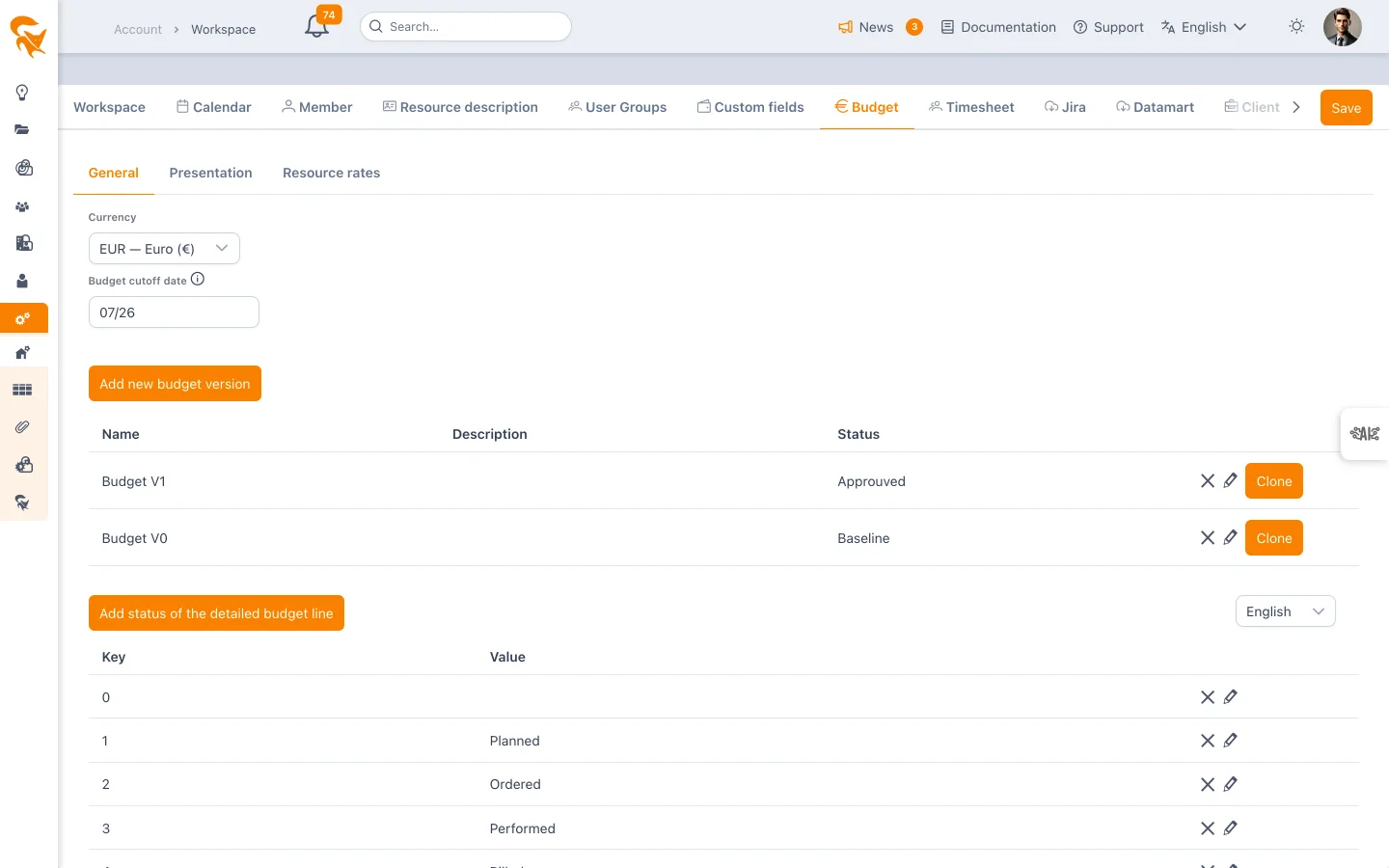This screenshot has width=1389, height=868.
Task: Open the house with gear icon
Action: coord(22,353)
